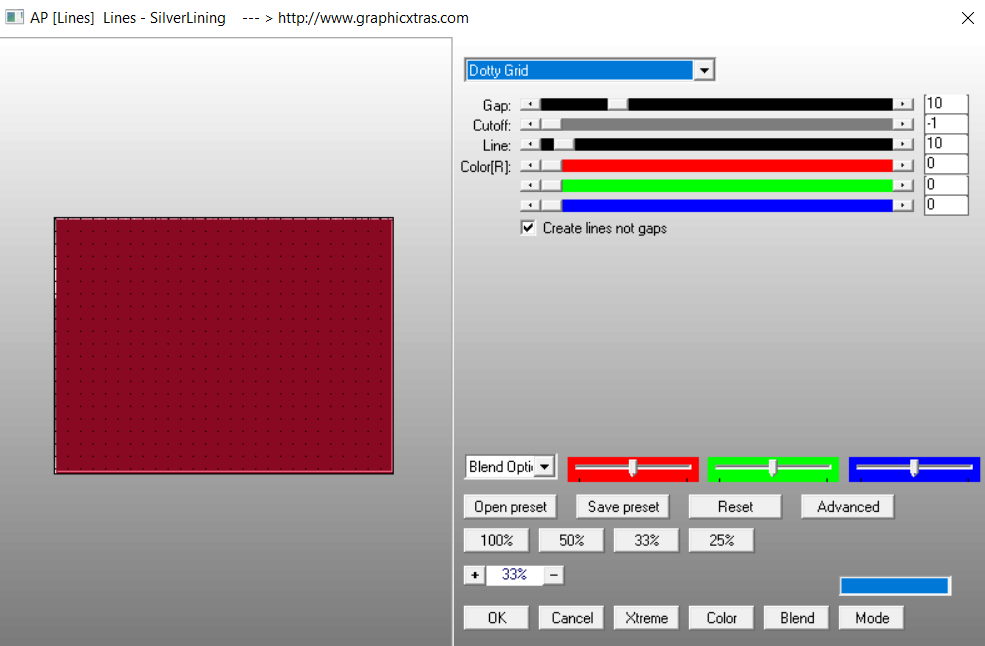Click the Xtreme button
This screenshot has height=646, width=985.
646,618
